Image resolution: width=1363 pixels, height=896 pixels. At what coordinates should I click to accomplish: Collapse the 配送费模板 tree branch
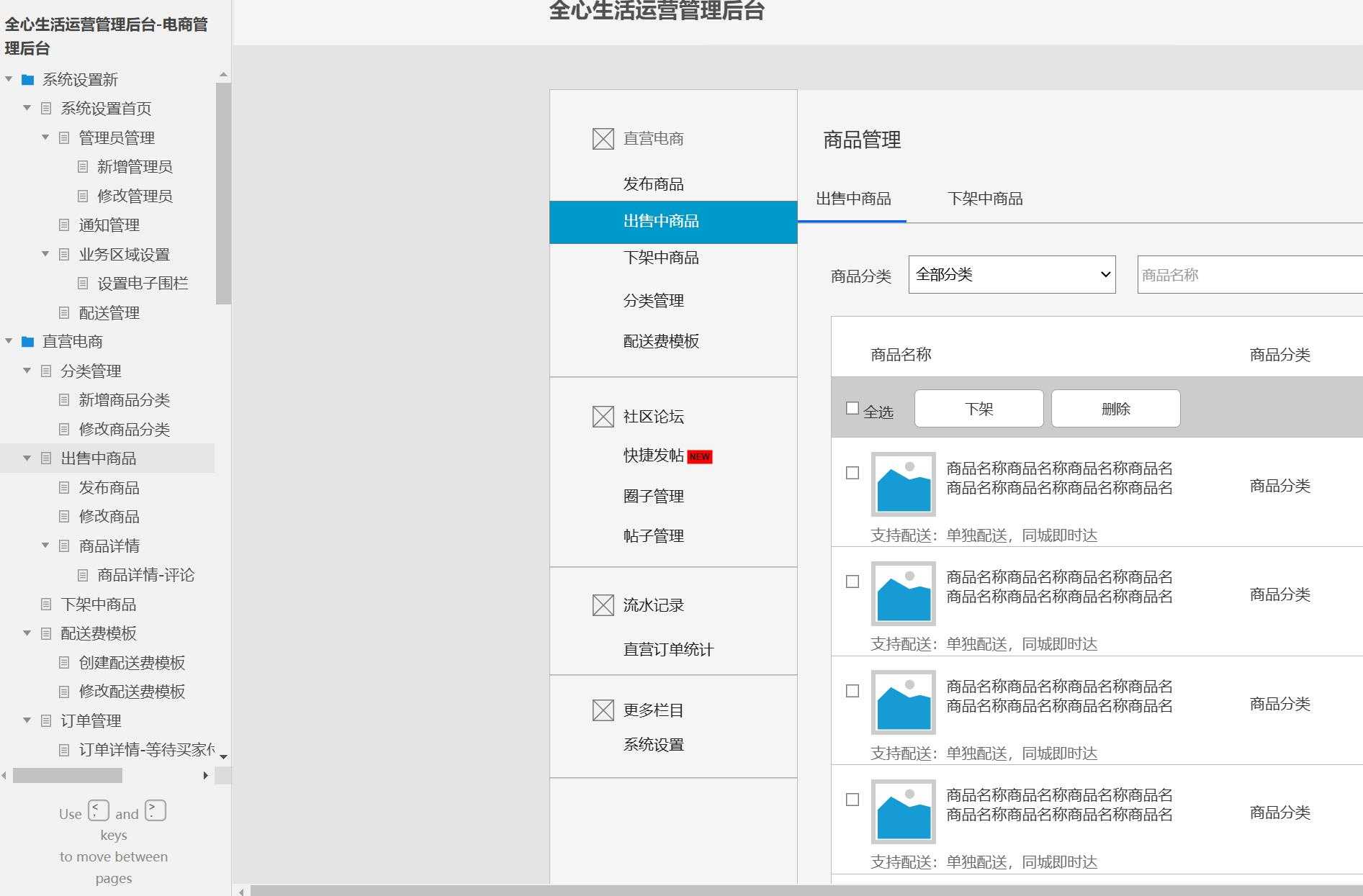point(27,633)
